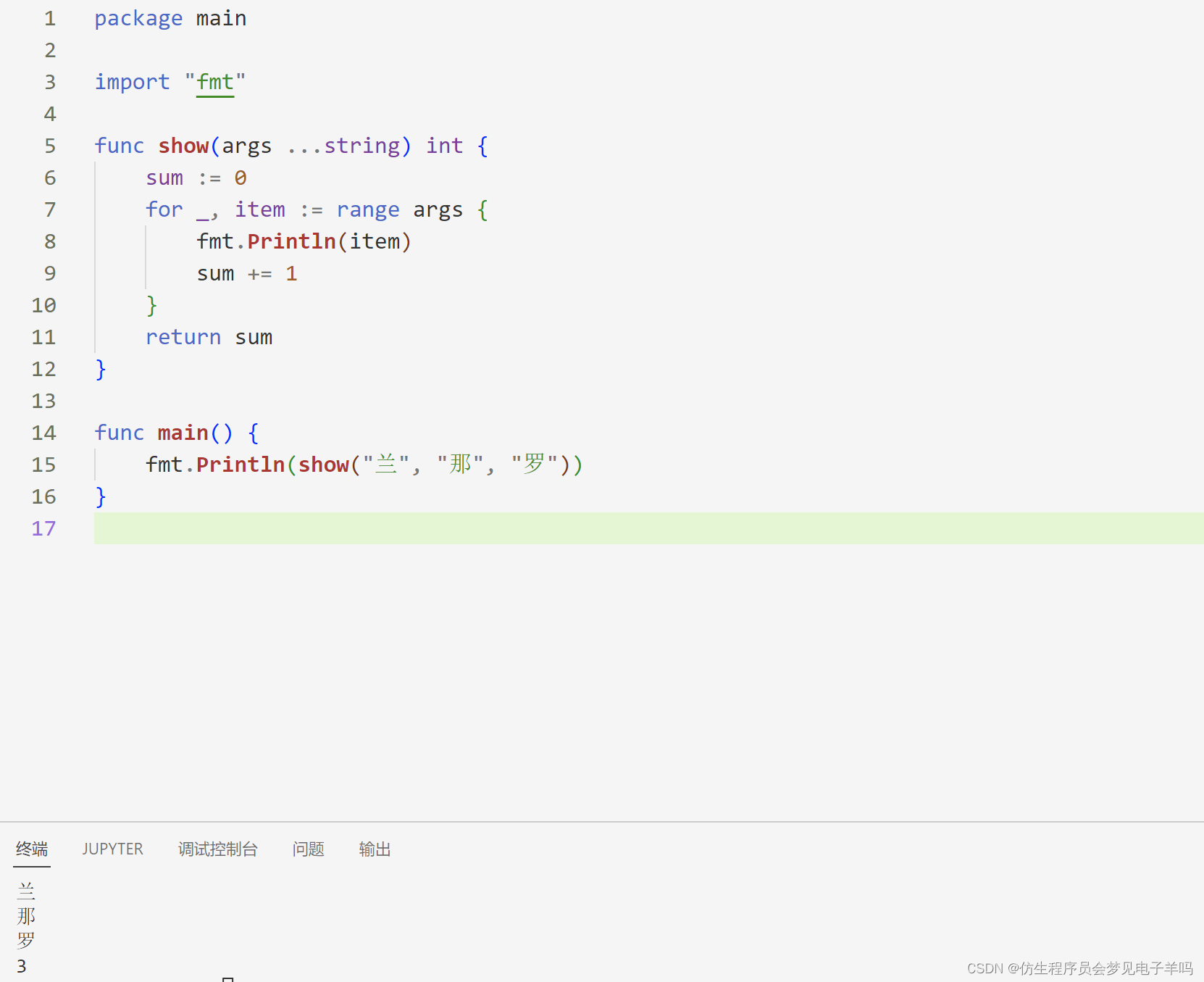
Task: Click the "那" string argument in code
Action: 460,465
